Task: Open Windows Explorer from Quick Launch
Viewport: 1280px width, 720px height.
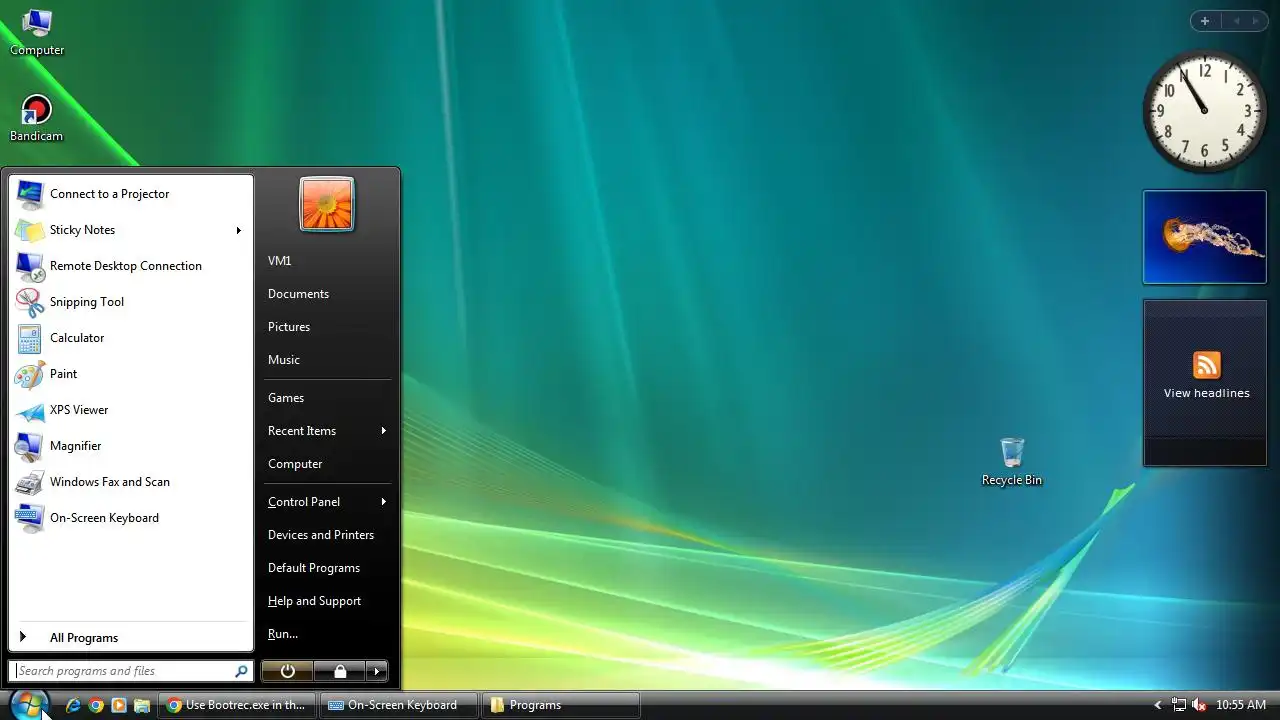Action: point(142,705)
